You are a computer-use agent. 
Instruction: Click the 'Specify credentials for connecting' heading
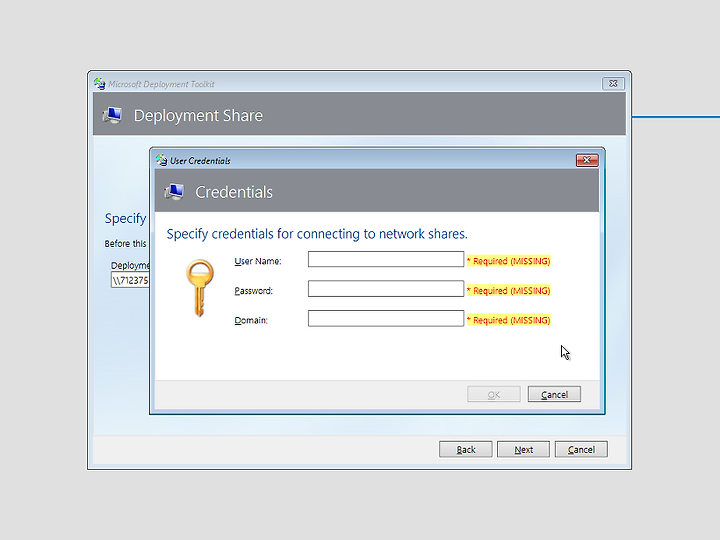[x=317, y=234]
